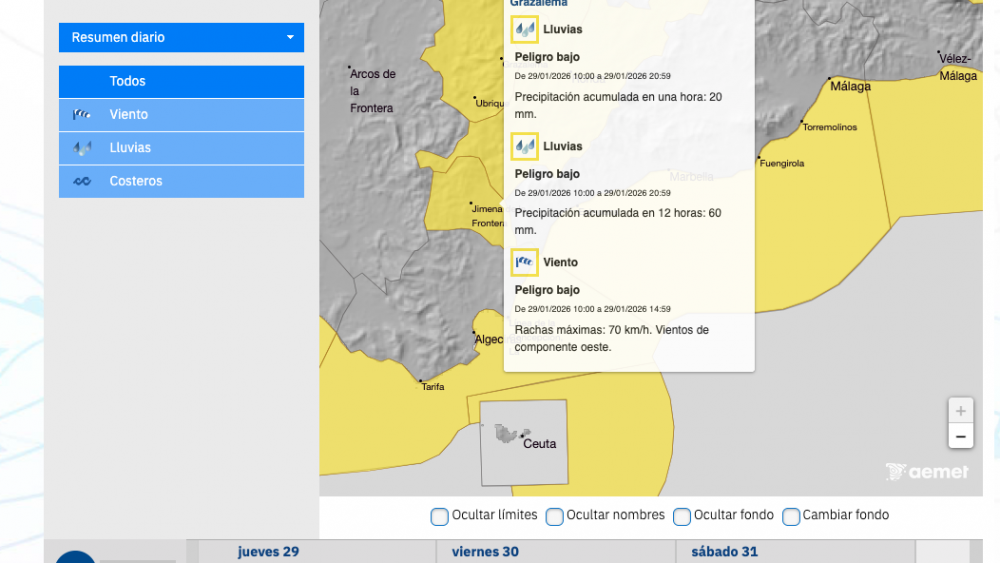Click the first Lluvias rain icon in popup
Image resolution: width=1000 pixels, height=563 pixels.
point(525,30)
